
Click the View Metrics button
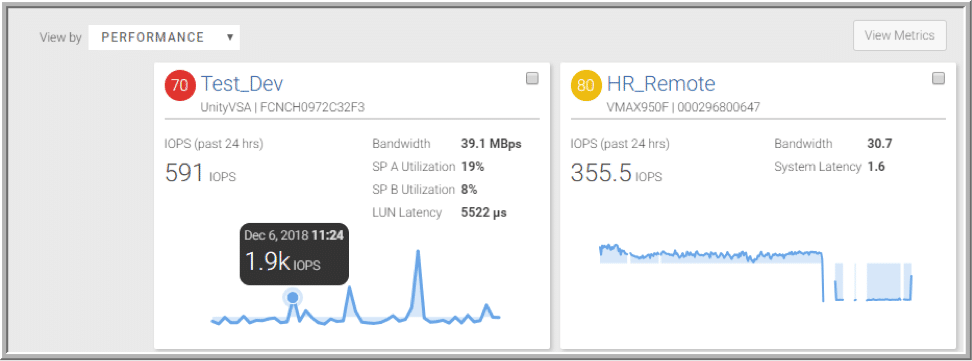(x=899, y=35)
